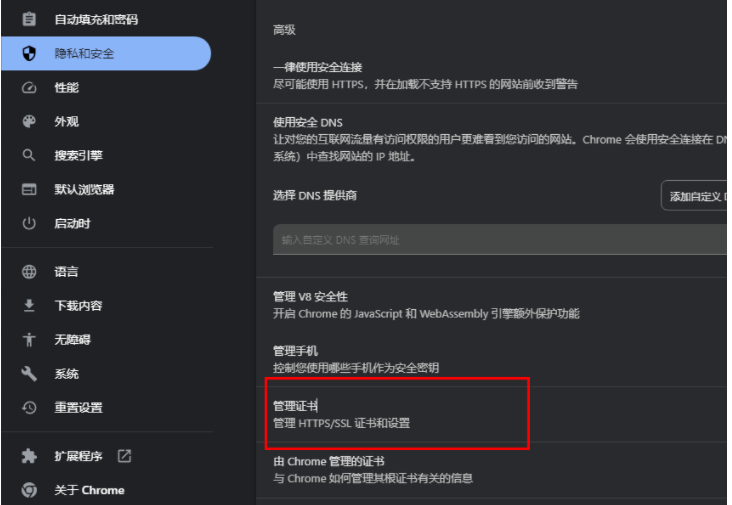Viewport: 732px width, 505px height.
Task: Click the on-startup power icon
Action: coord(29,223)
